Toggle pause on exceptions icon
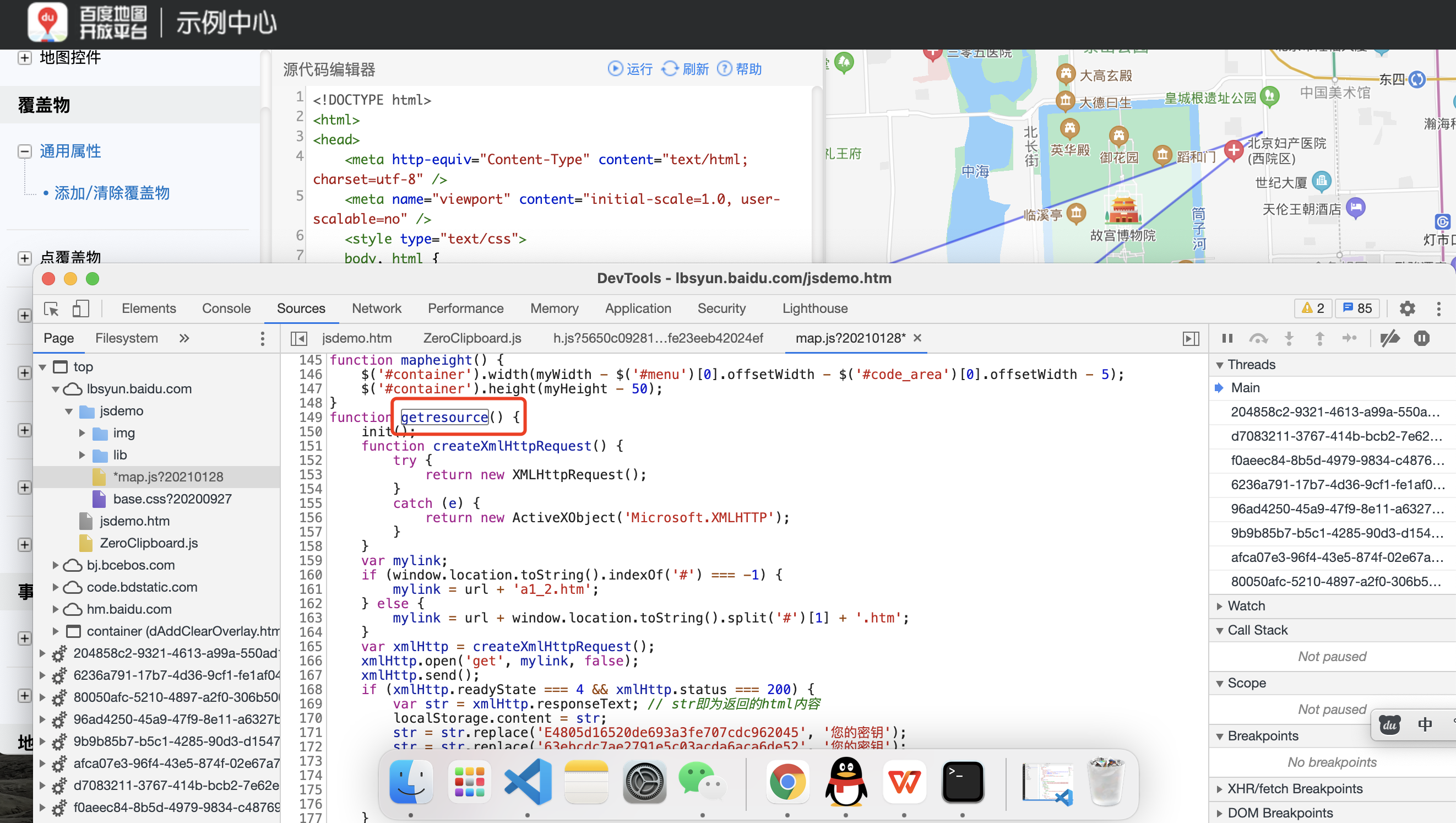 coord(1421,338)
